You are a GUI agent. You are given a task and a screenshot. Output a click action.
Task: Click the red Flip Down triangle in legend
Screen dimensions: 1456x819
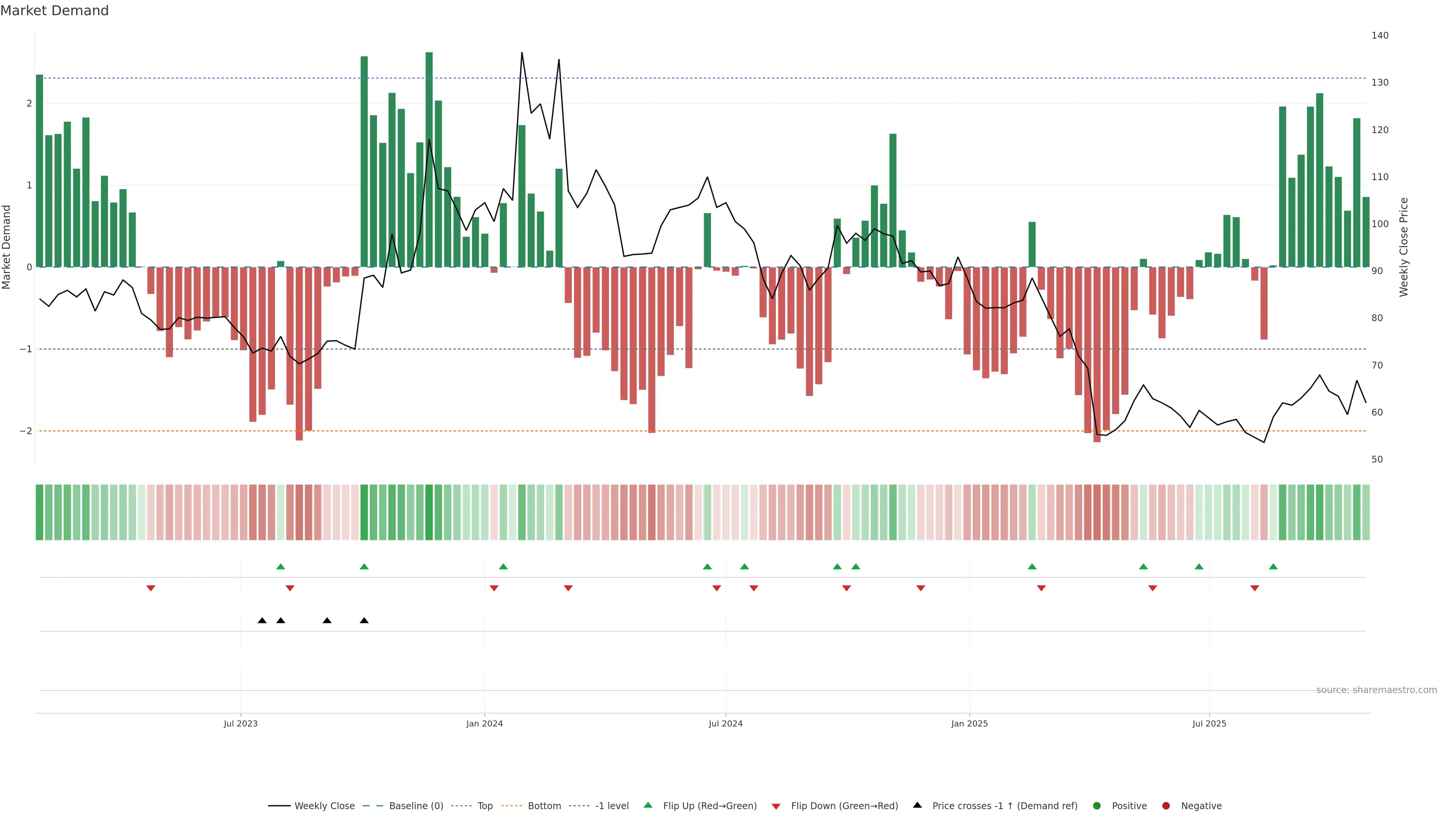coord(776,806)
